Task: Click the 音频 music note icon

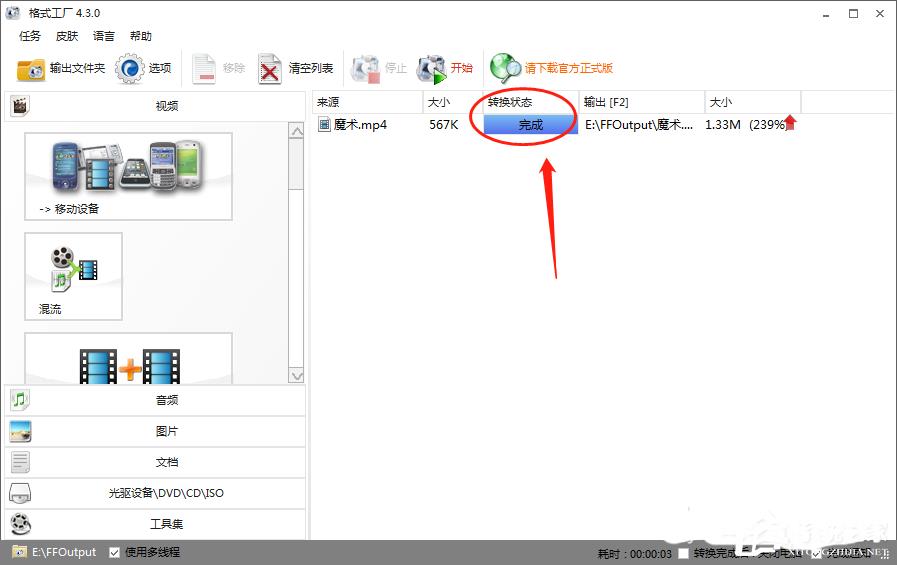Action: pos(20,400)
